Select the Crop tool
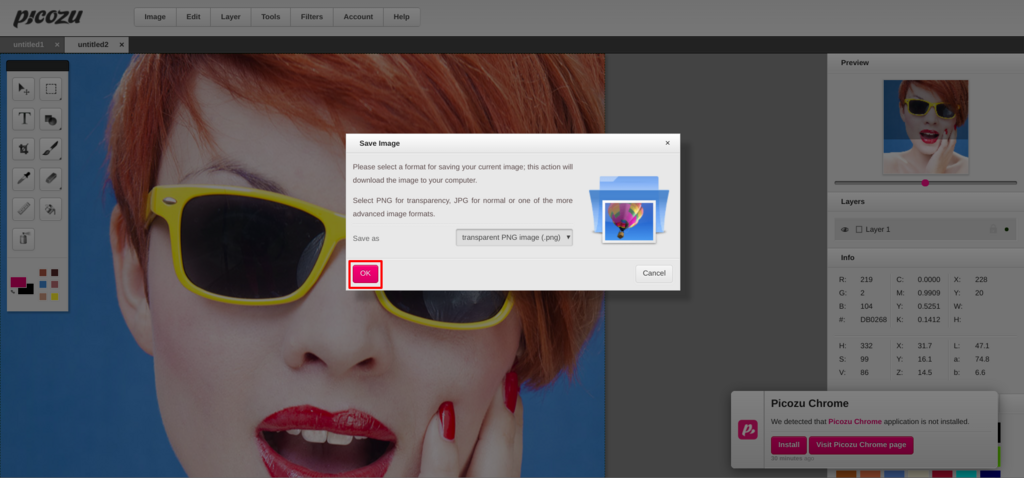The image size is (1024, 478). 24,149
